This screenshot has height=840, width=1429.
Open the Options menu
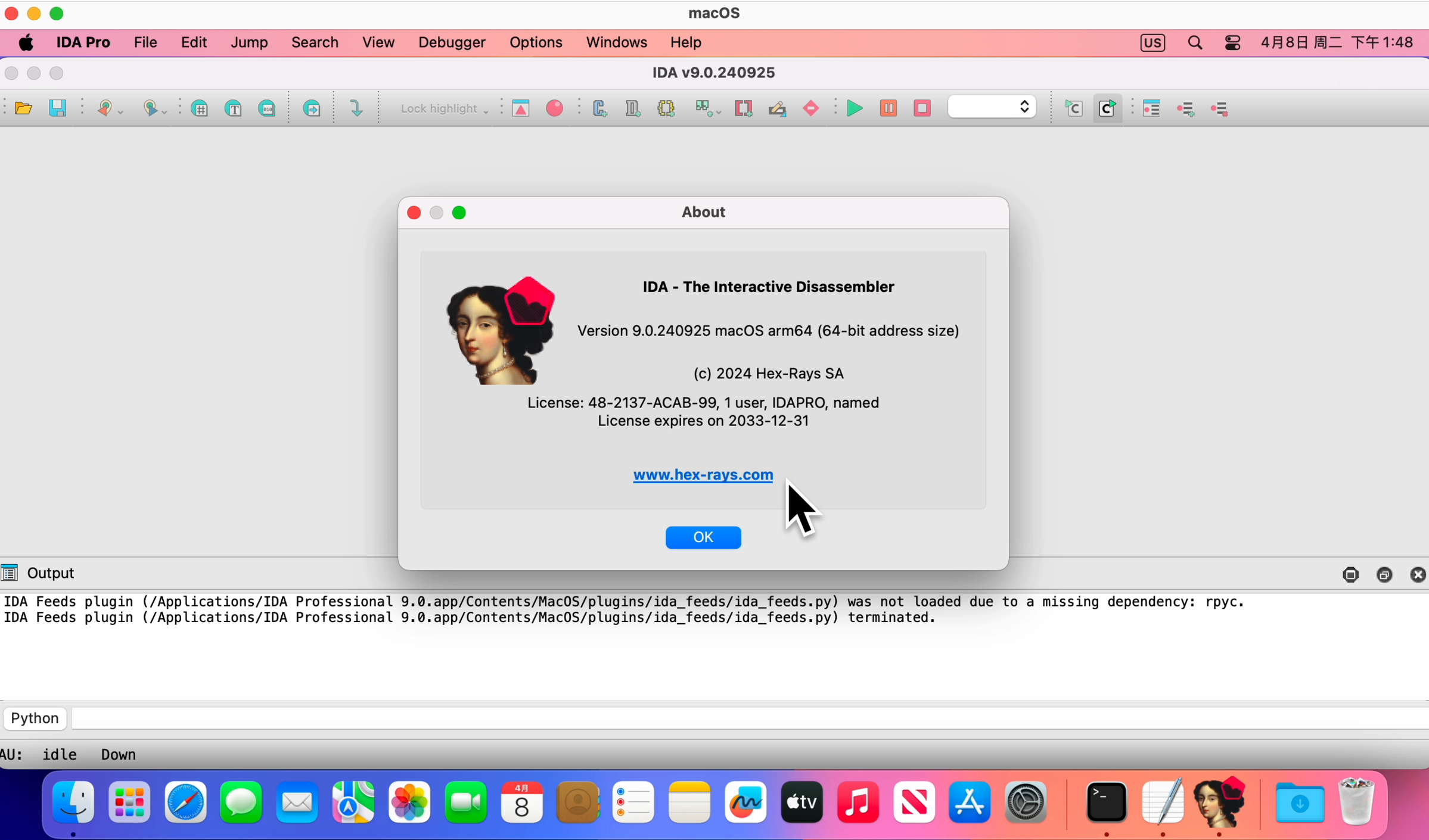point(536,42)
